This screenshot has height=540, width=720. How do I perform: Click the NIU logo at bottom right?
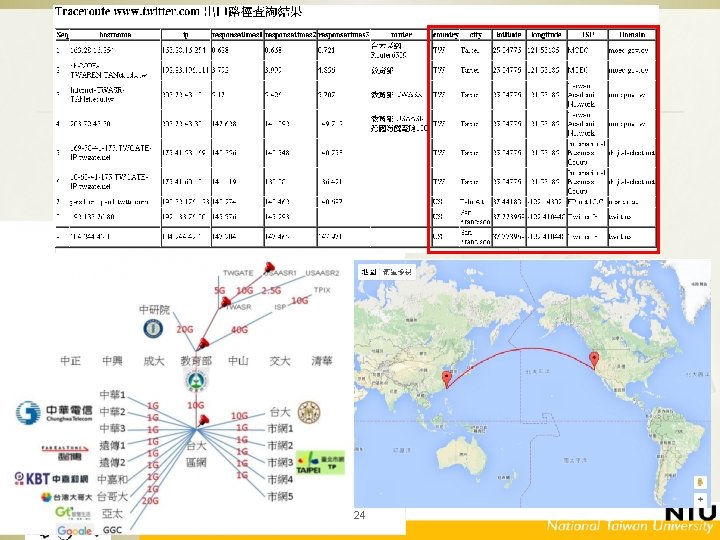point(691,513)
